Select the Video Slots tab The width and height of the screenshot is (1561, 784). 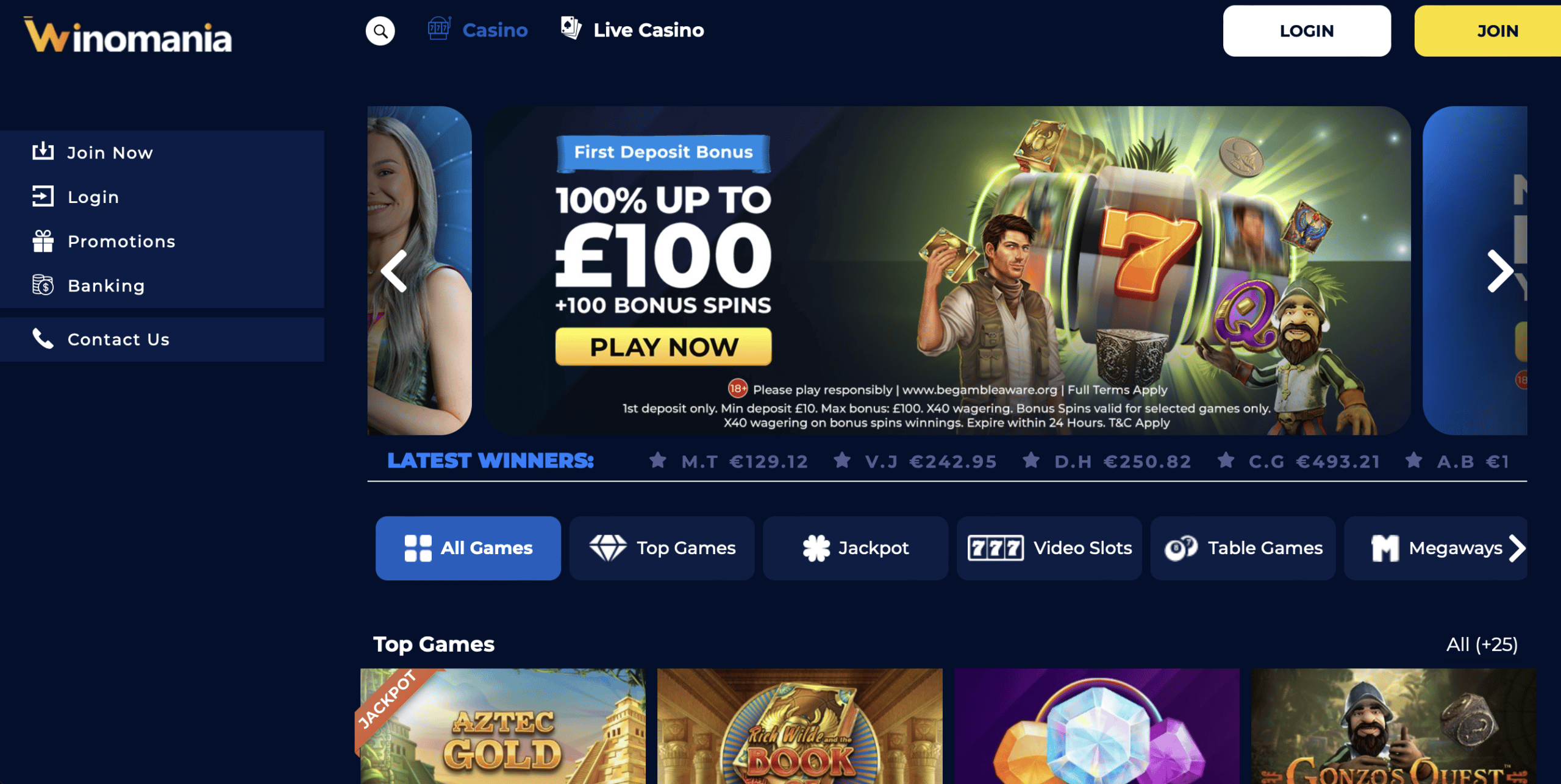pyautogui.click(x=1049, y=548)
